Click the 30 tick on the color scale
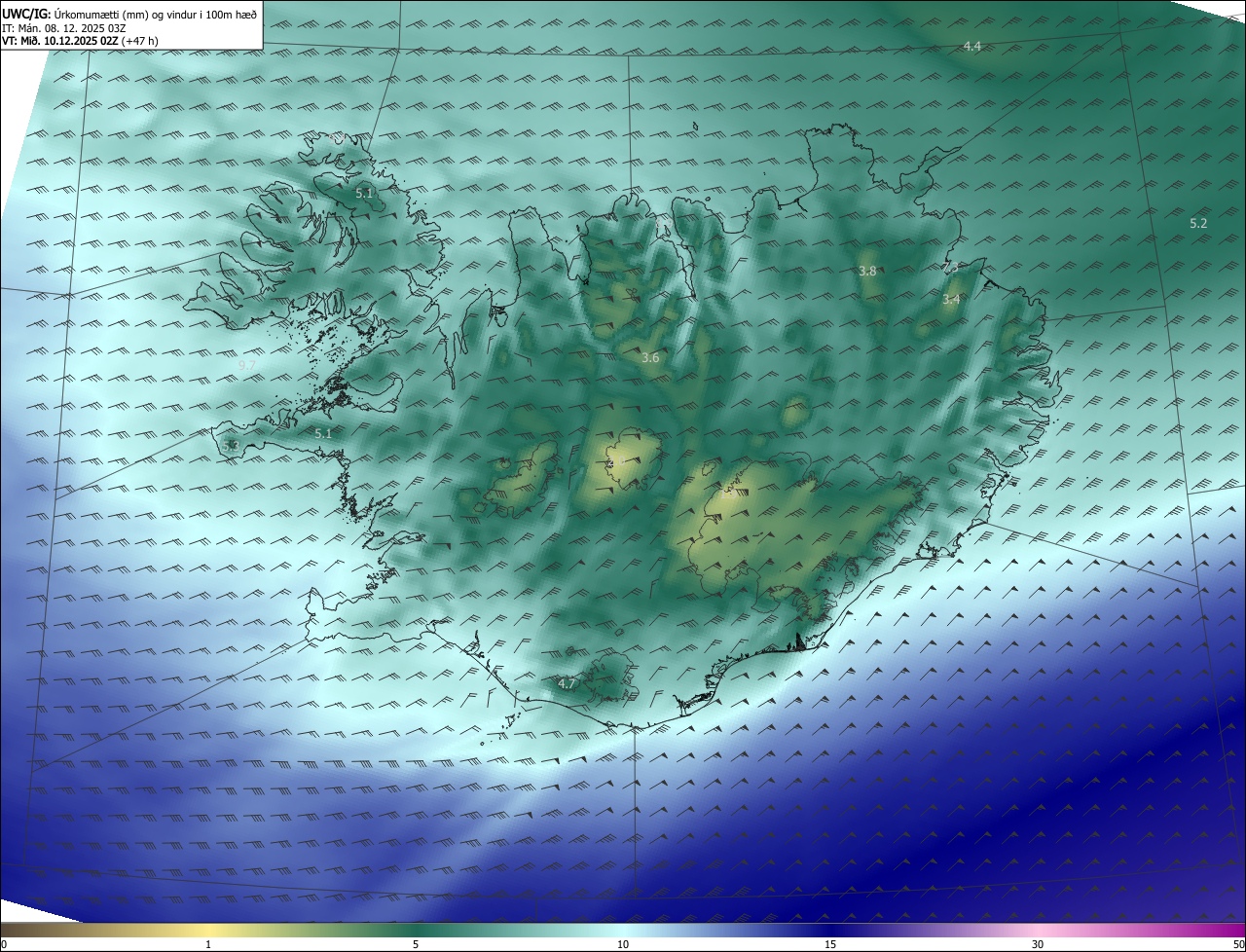Image resolution: width=1246 pixels, height=952 pixels. (1038, 944)
